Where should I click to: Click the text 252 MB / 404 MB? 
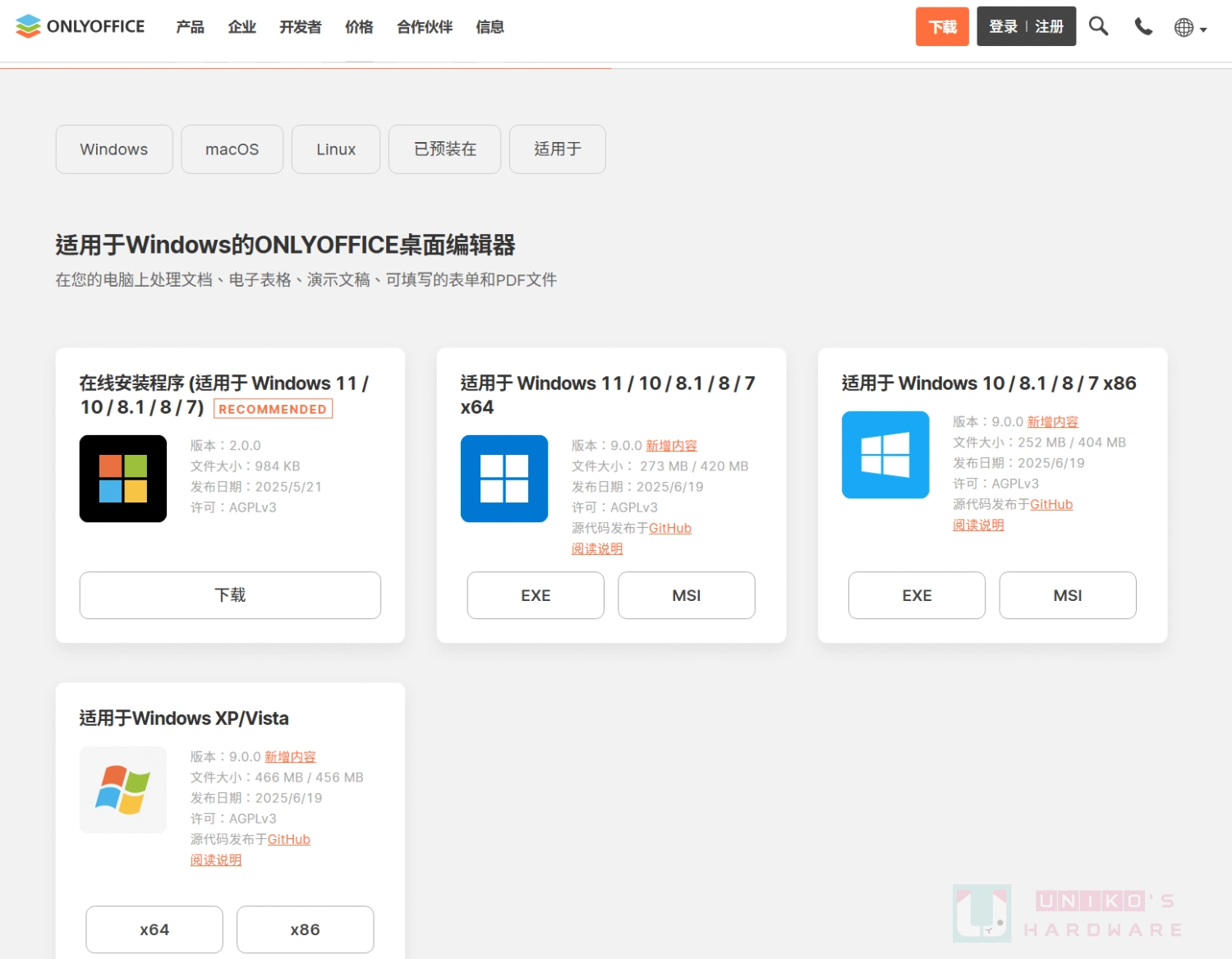(x=1072, y=443)
